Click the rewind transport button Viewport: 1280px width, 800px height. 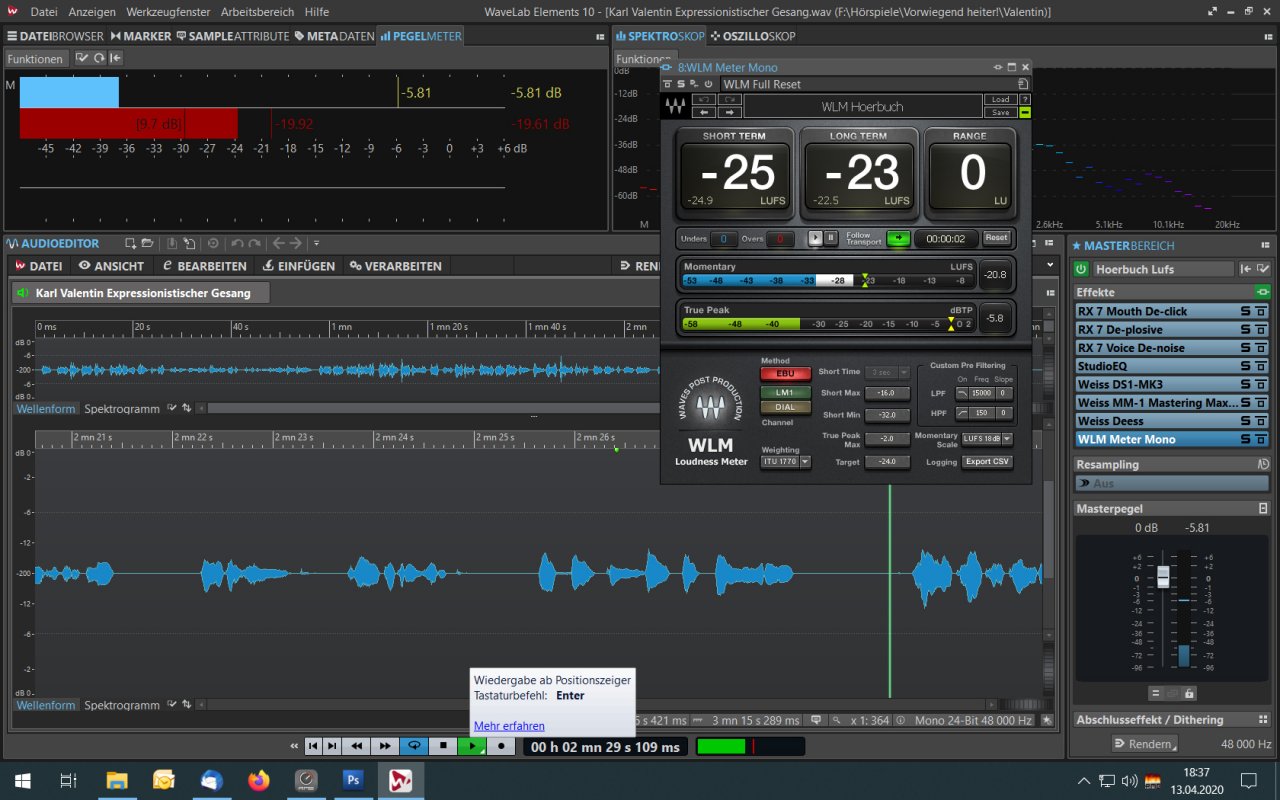(x=356, y=746)
